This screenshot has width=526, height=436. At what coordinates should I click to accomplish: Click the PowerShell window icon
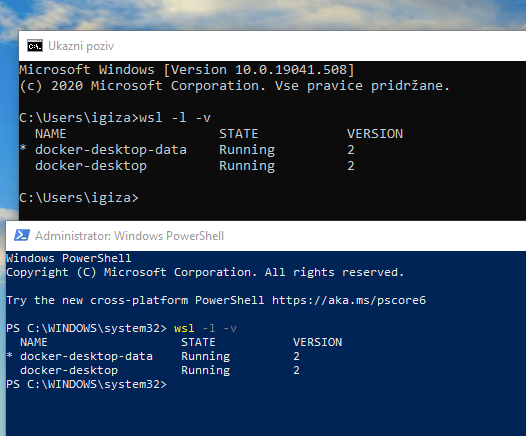[x=22, y=235]
